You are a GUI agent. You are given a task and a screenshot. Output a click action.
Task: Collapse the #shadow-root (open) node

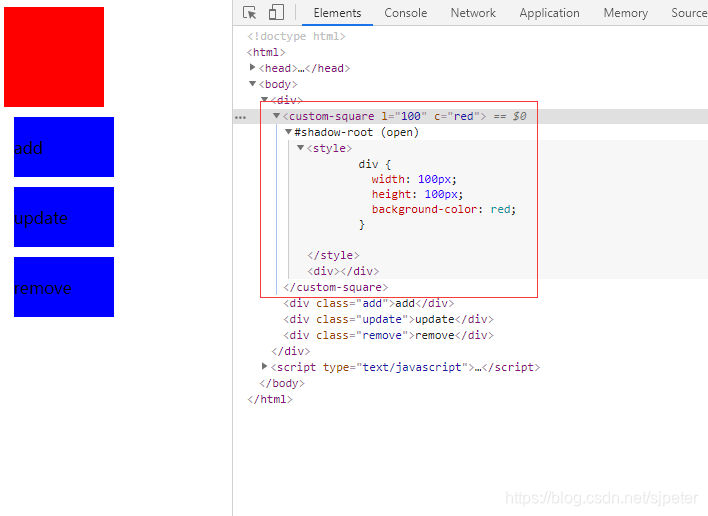(x=288, y=132)
